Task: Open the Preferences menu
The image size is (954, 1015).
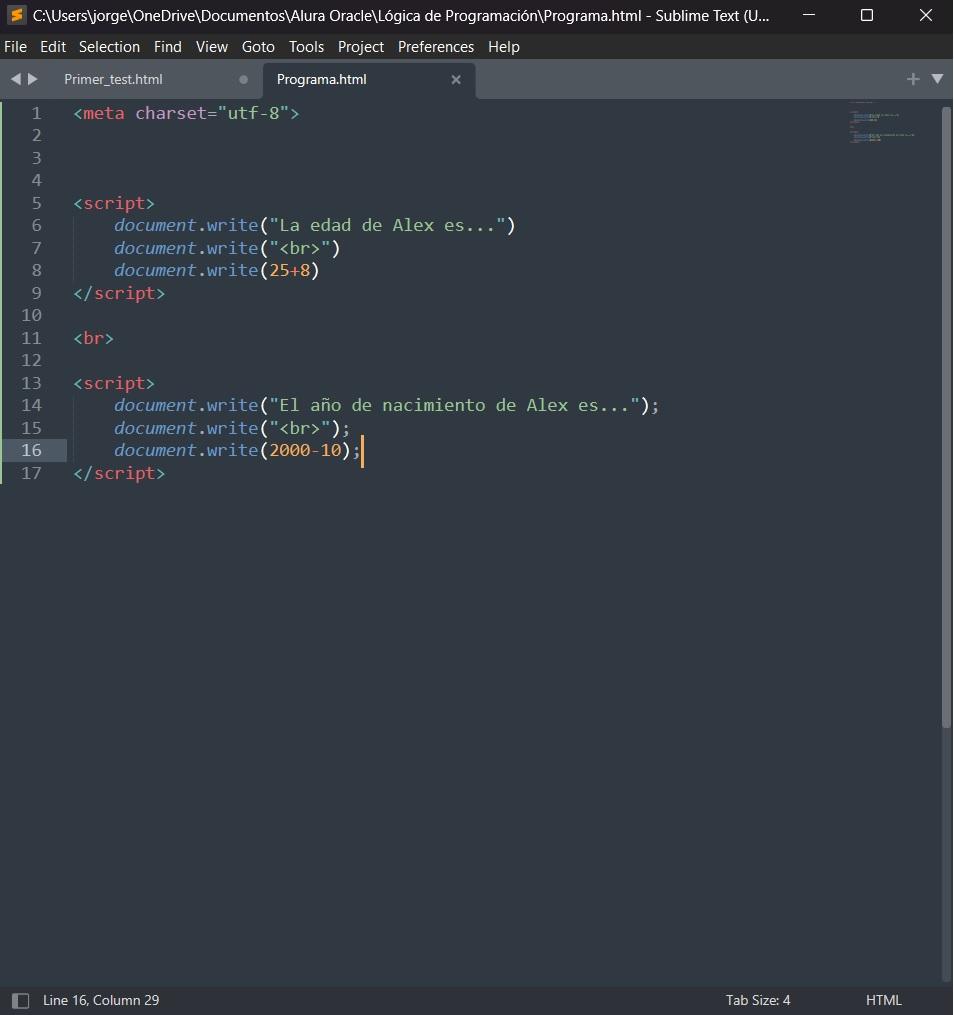Action: tap(435, 47)
